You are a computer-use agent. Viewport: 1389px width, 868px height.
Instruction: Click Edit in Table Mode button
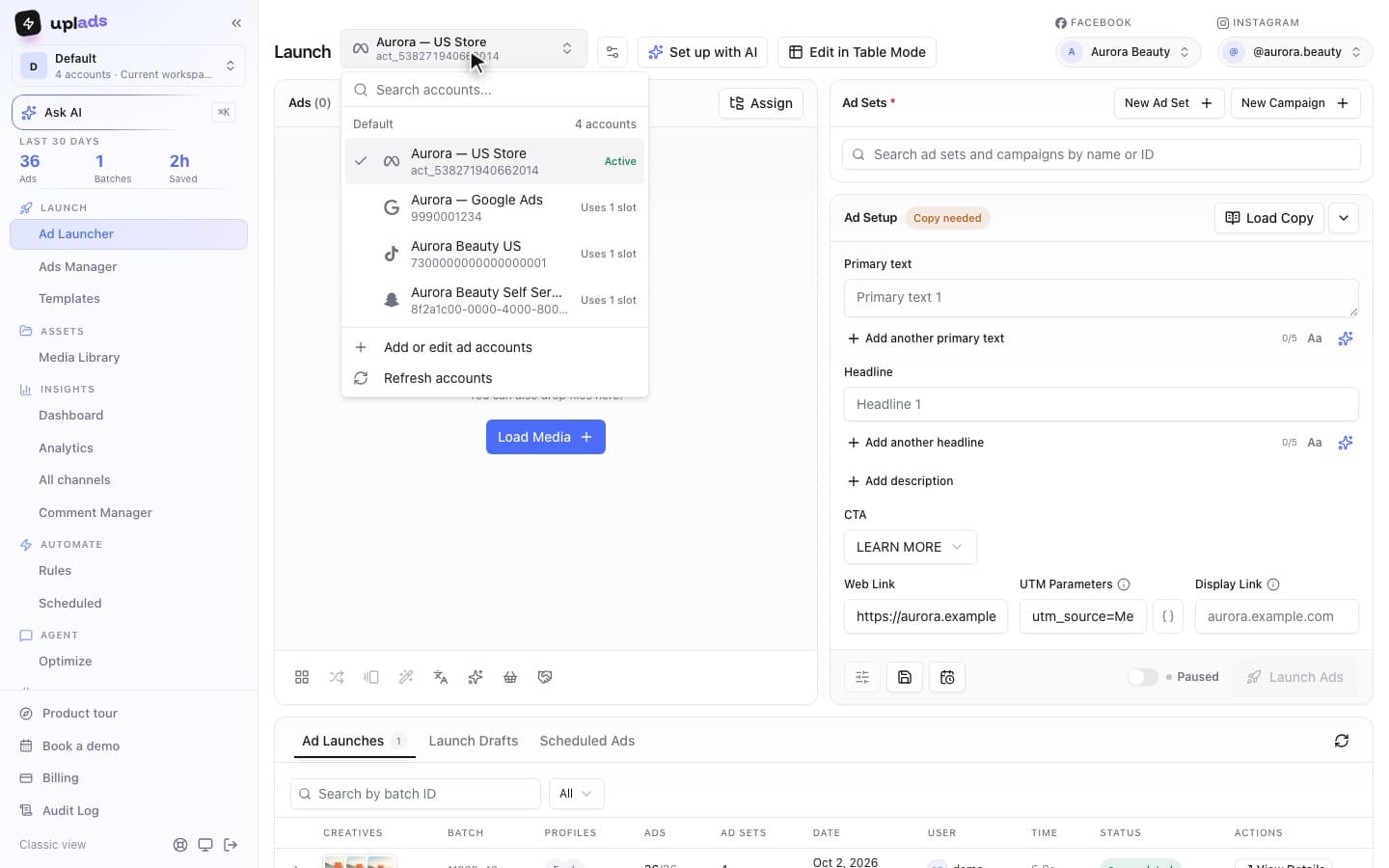click(x=857, y=52)
